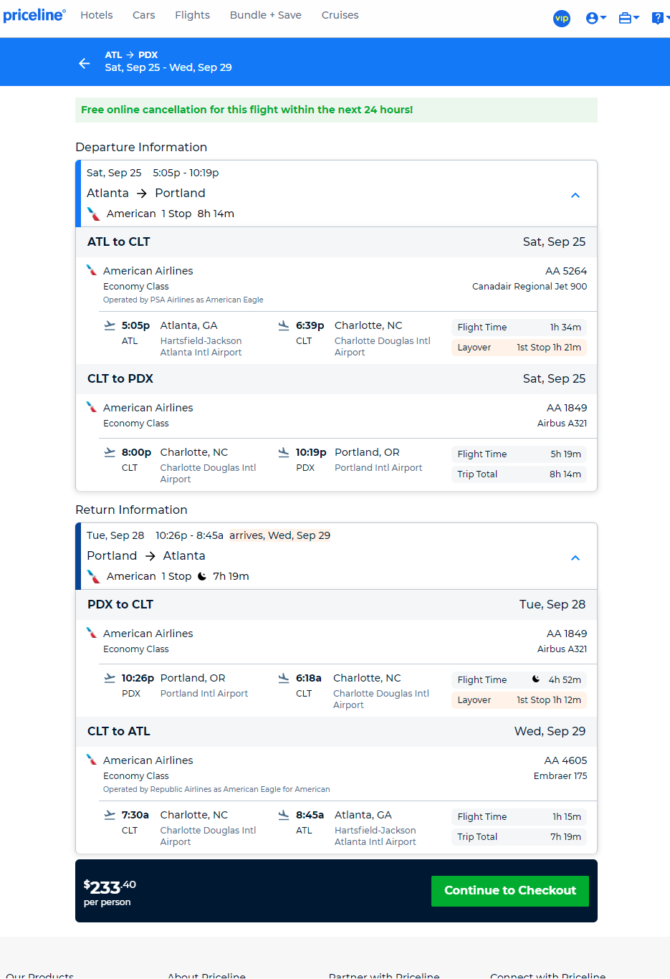The width and height of the screenshot is (670, 979).
Task: Open the account profile menu
Action: [596, 18]
